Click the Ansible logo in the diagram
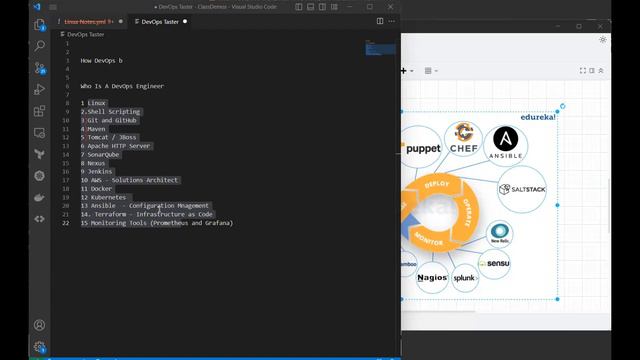The width and height of the screenshot is (640, 360). click(506, 144)
